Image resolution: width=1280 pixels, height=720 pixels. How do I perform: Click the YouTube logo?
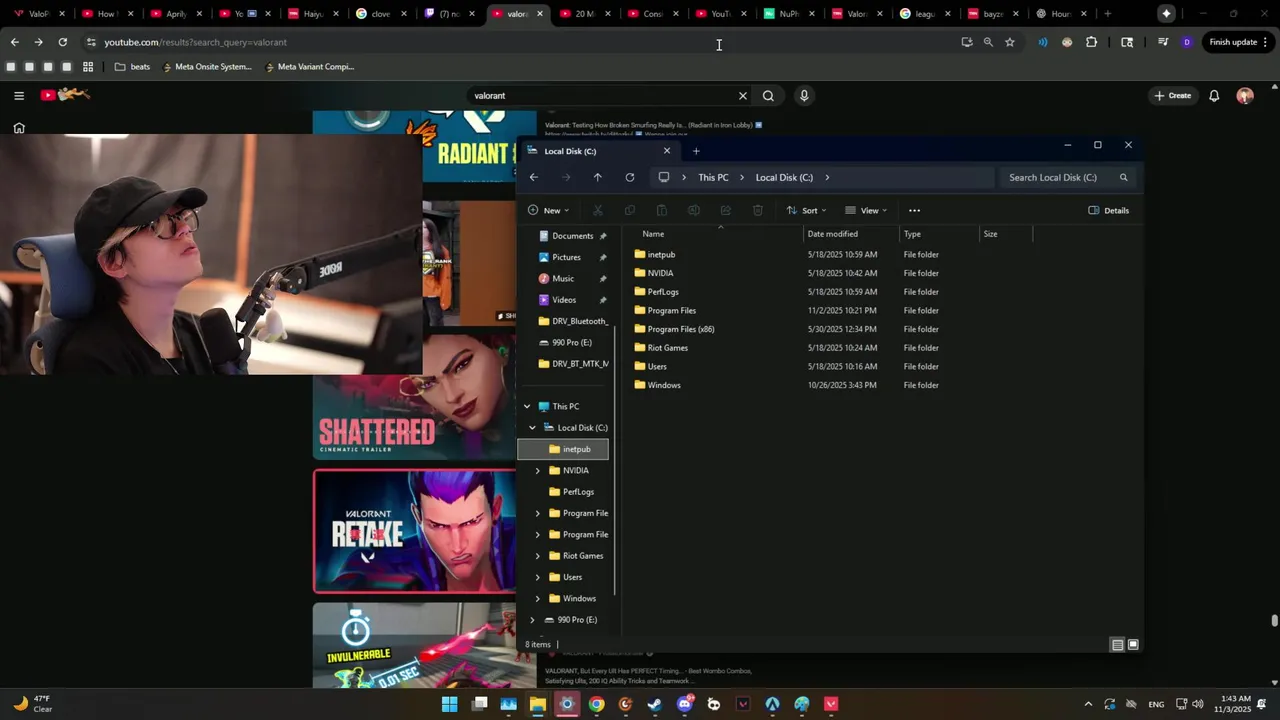coord(65,95)
